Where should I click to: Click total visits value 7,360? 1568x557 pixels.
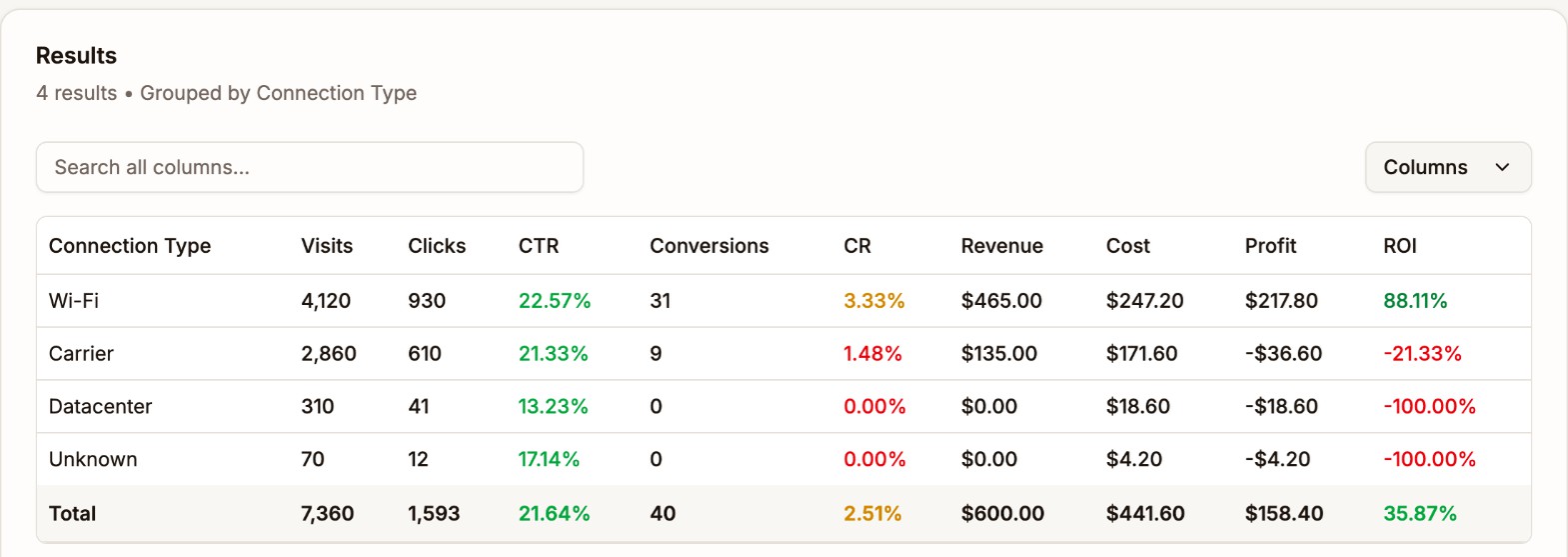pos(328,514)
